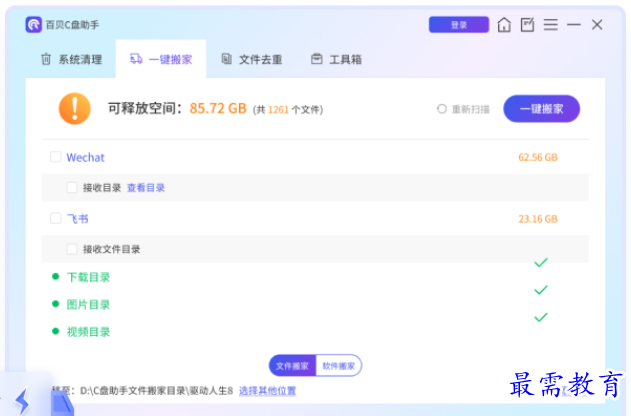This screenshot has width=631, height=416.
Task: Click the green checkmark for 下载目录
Action: tap(541, 263)
